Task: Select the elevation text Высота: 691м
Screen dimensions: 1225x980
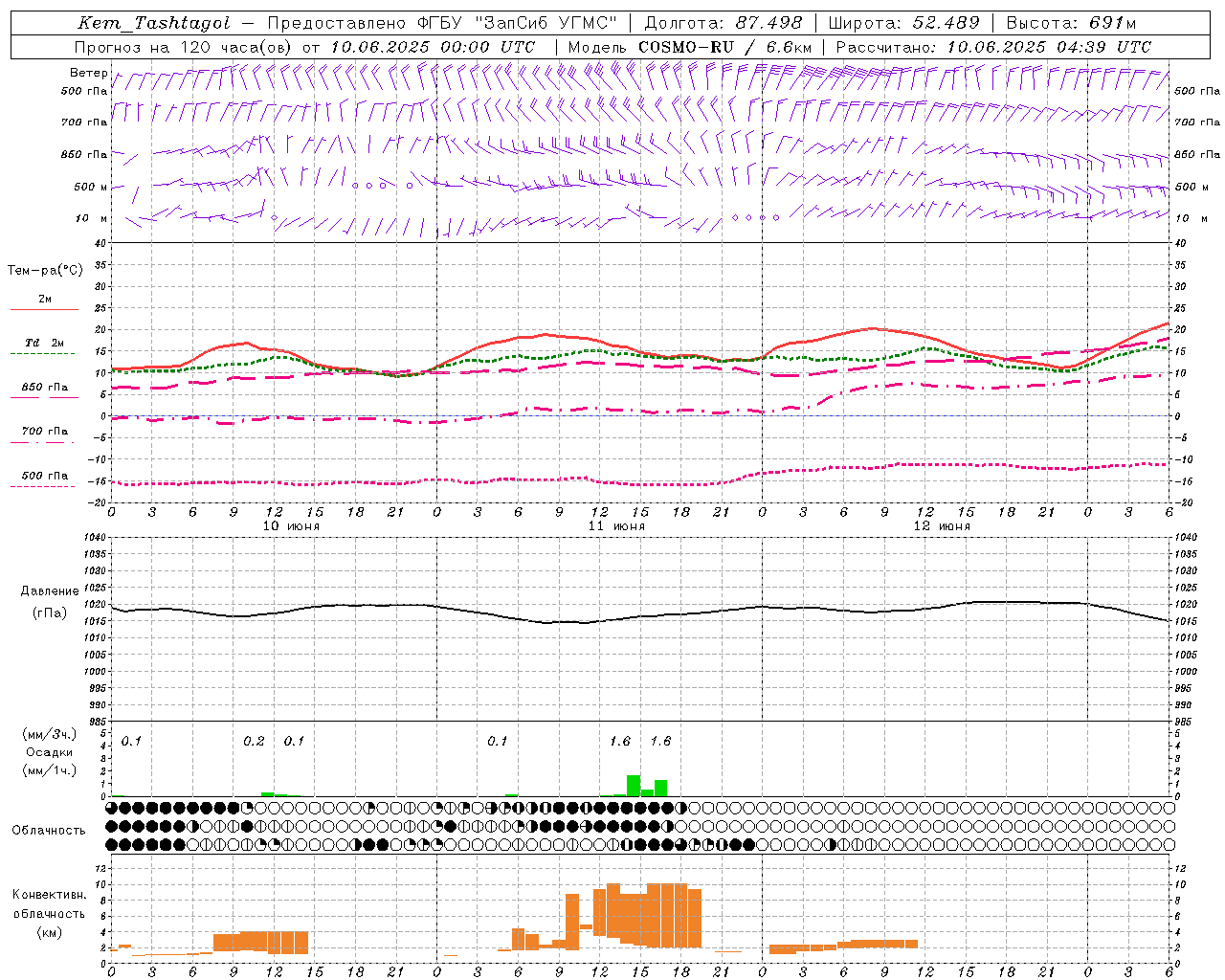Action: click(x=1072, y=23)
